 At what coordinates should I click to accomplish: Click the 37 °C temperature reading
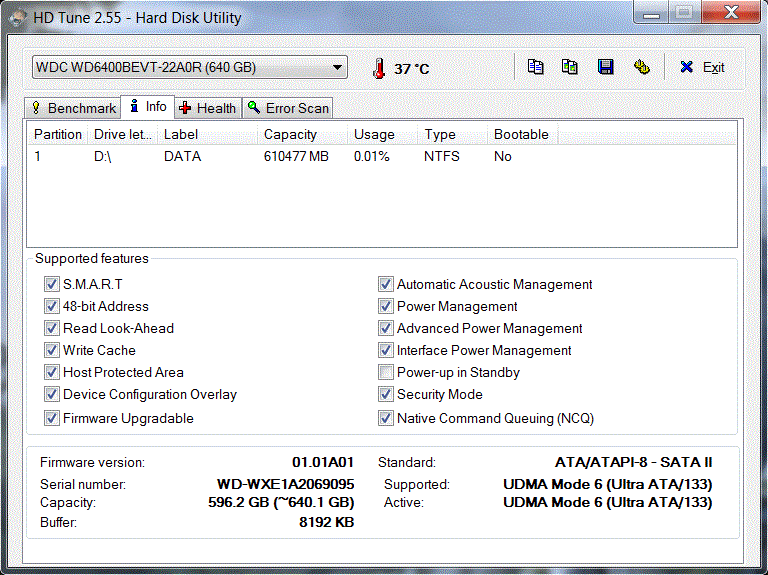click(x=411, y=69)
